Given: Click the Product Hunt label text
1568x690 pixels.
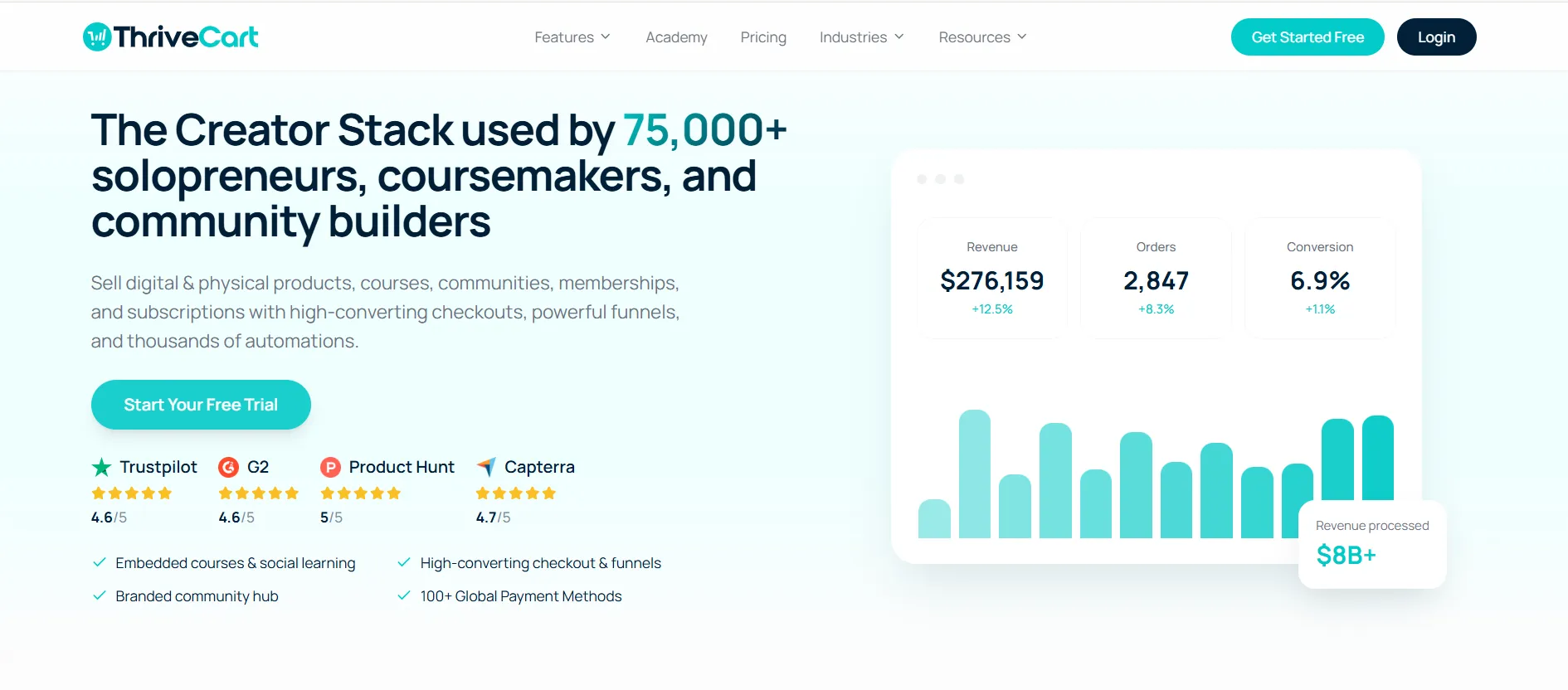Looking at the screenshot, I should [402, 467].
